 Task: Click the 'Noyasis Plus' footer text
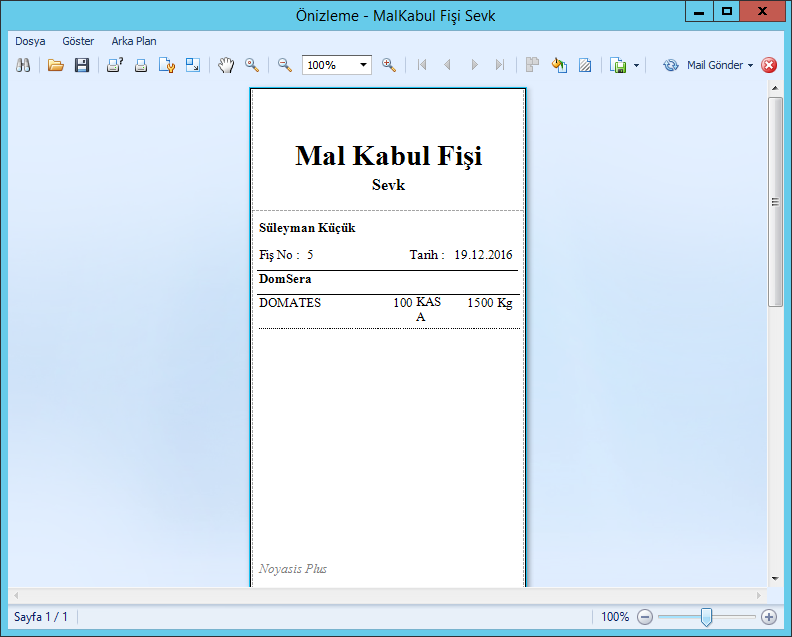click(x=293, y=569)
